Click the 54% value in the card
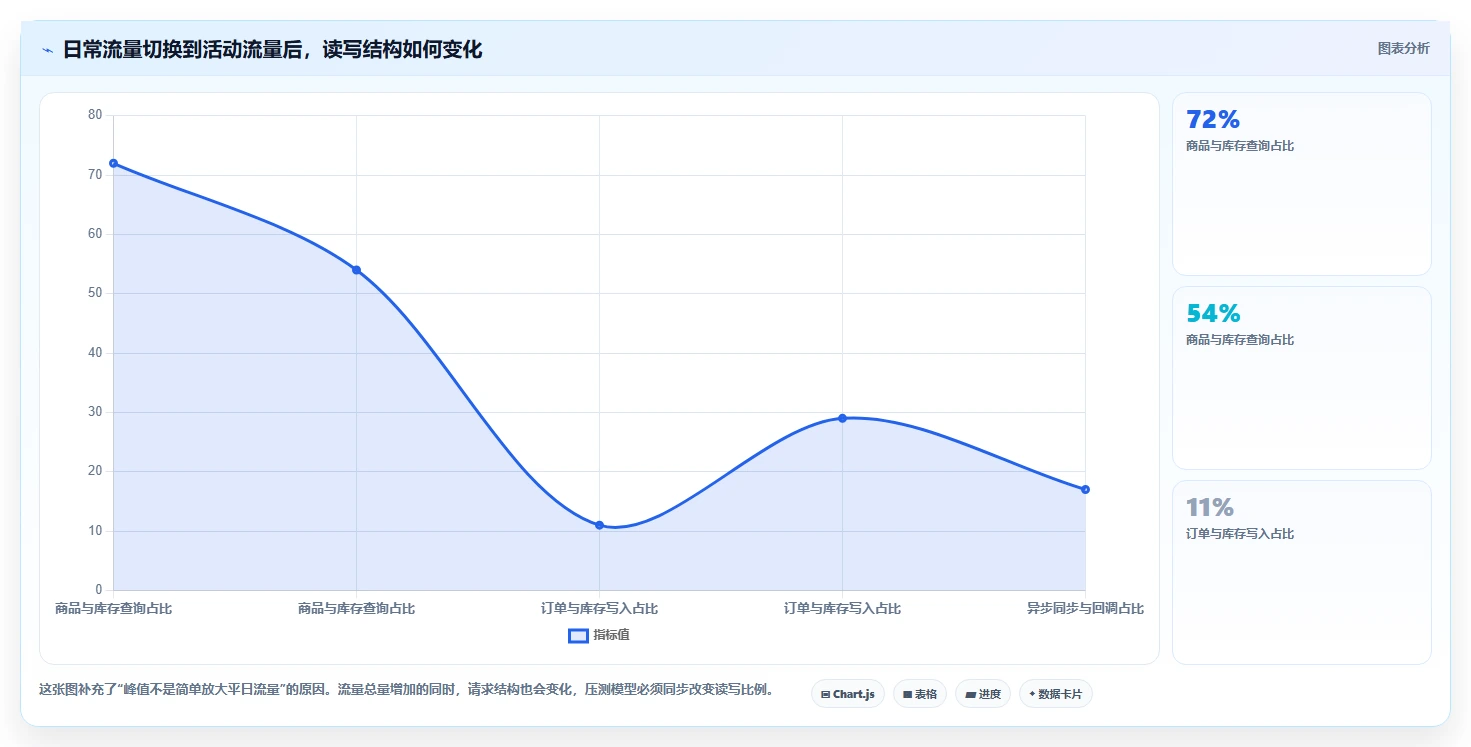Image resolution: width=1471 pixels, height=747 pixels. tap(1213, 313)
